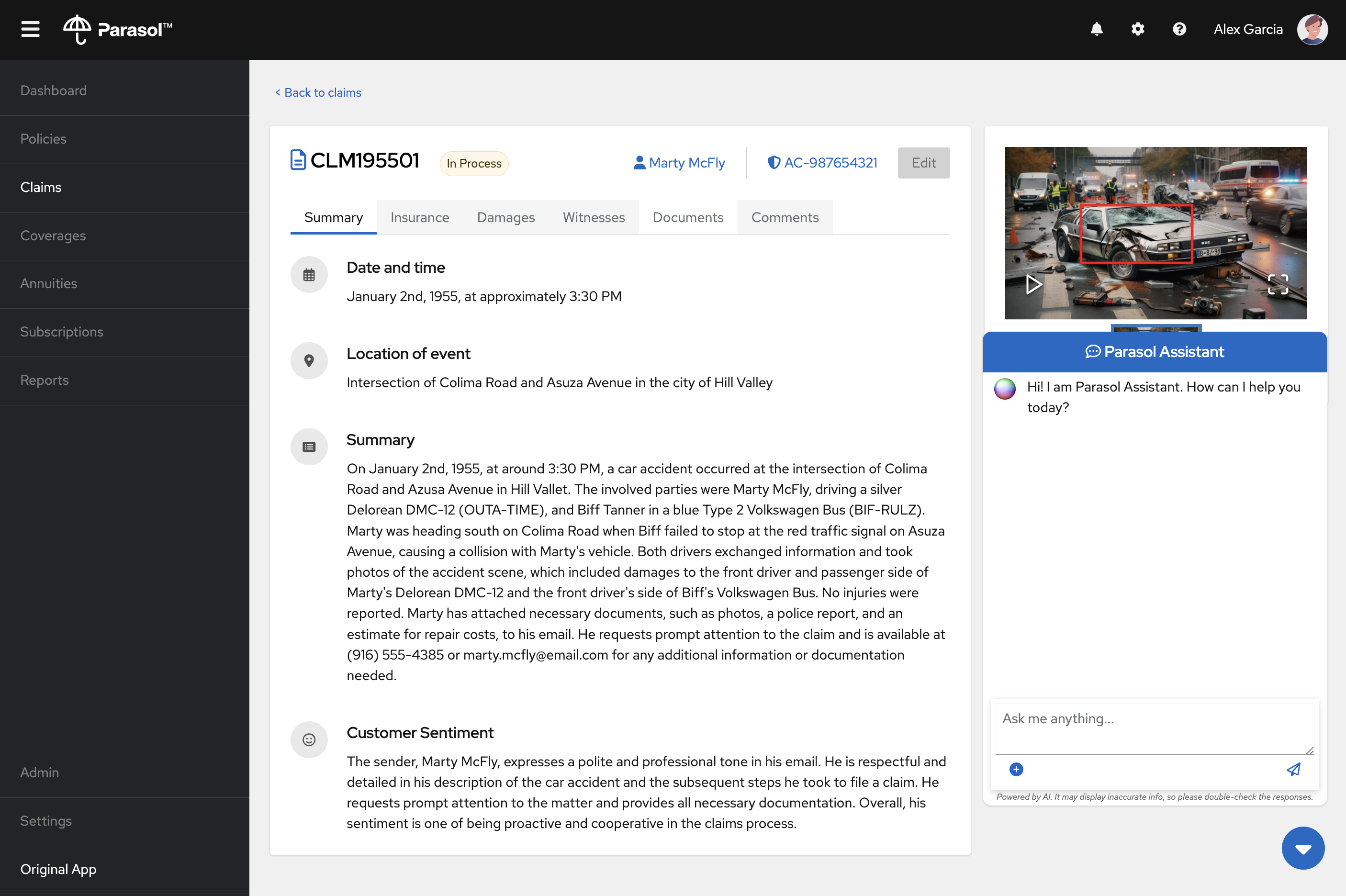Click the help question mark icon
Image resolution: width=1346 pixels, height=896 pixels.
[x=1179, y=29]
